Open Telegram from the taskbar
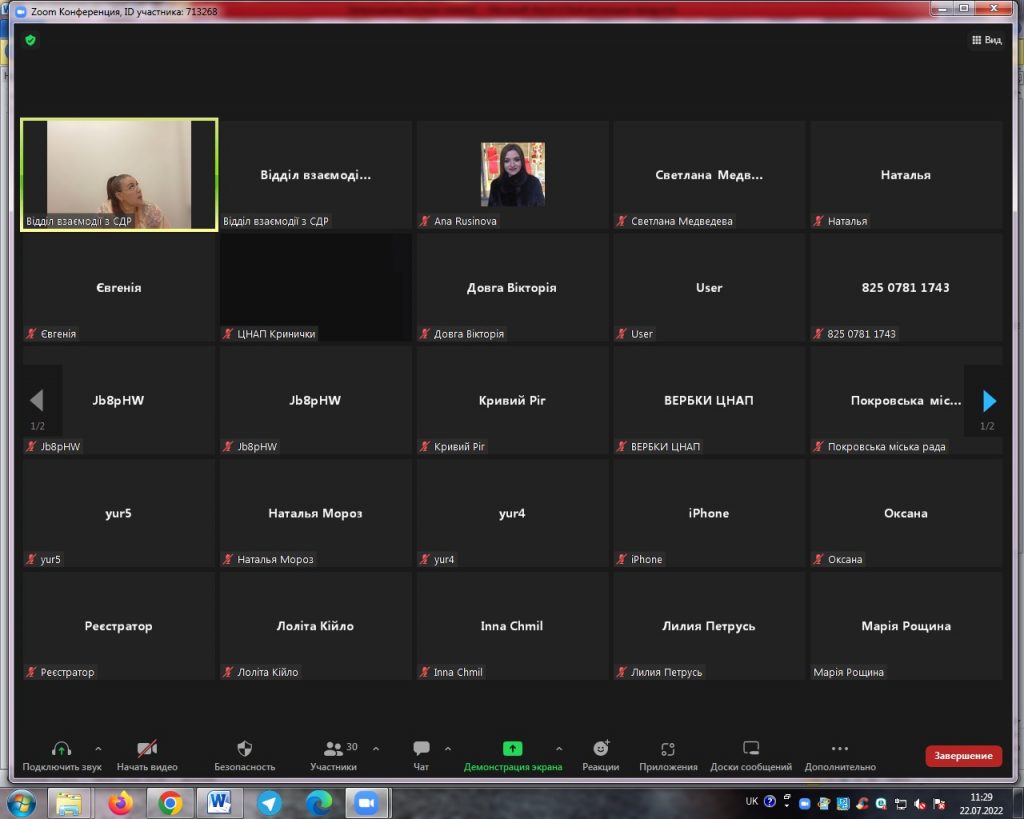Image resolution: width=1024 pixels, height=819 pixels. pyautogui.click(x=269, y=803)
